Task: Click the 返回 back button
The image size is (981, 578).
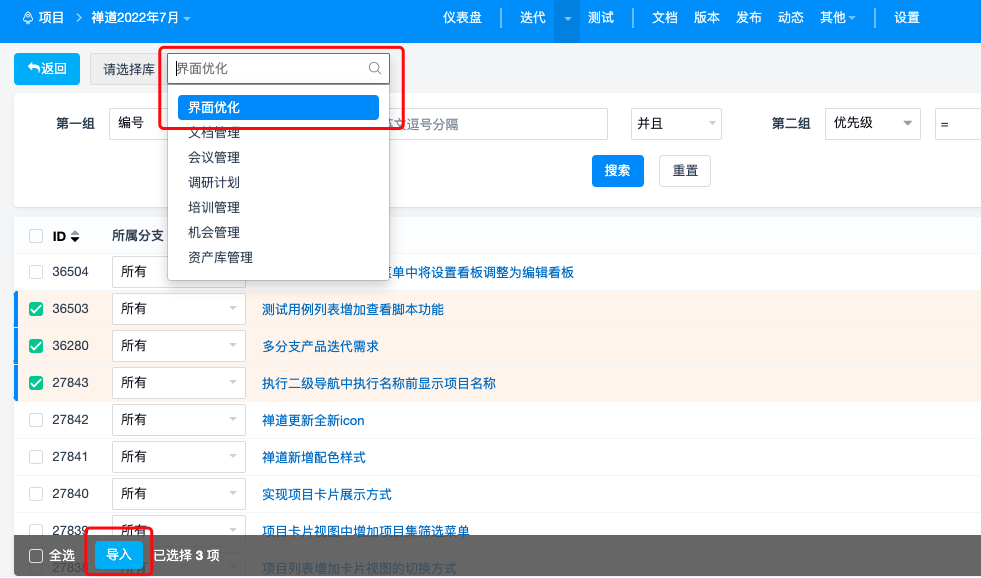Action: click(x=47, y=69)
